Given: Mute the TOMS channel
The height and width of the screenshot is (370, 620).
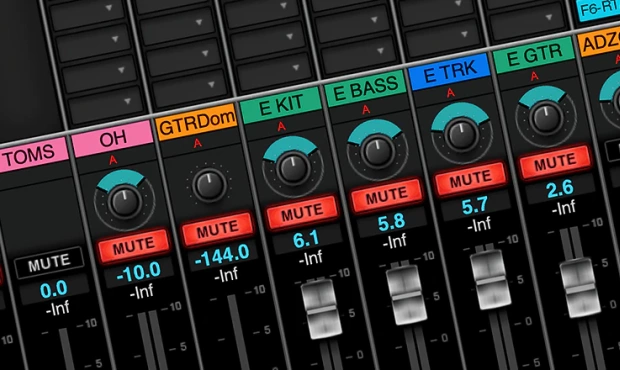Looking at the screenshot, I should pyautogui.click(x=49, y=262).
